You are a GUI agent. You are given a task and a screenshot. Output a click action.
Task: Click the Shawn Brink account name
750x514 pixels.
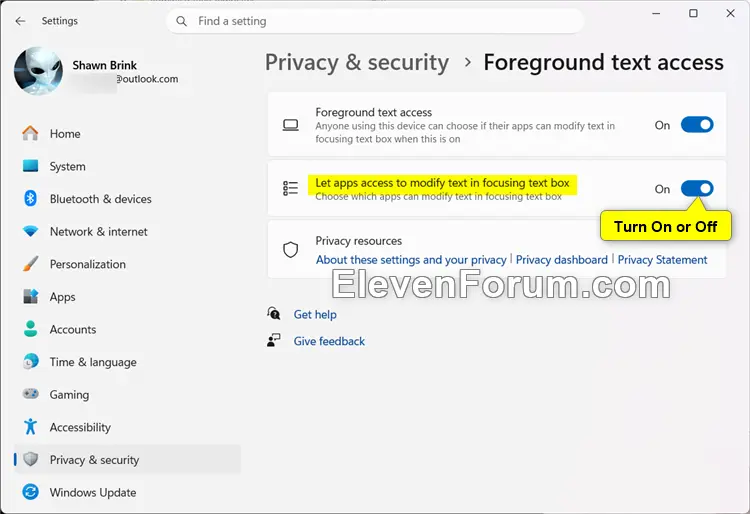coord(104,65)
